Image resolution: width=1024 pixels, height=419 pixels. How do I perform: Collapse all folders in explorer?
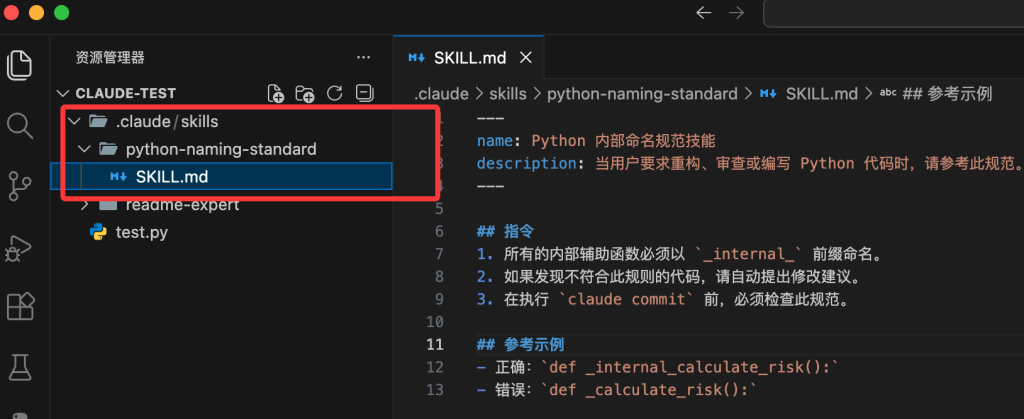(x=364, y=93)
